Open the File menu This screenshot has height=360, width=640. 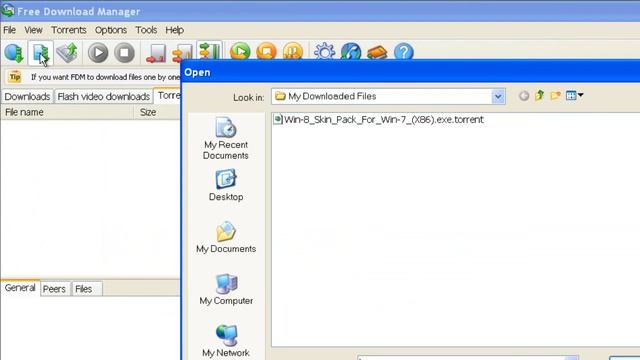(x=9, y=30)
